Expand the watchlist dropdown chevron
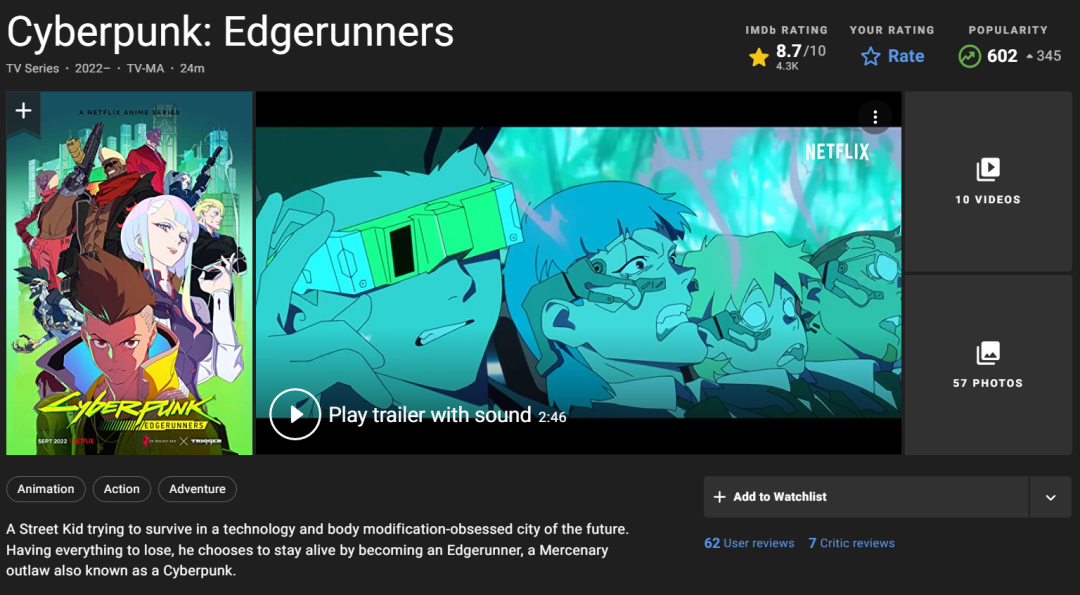The height and width of the screenshot is (595, 1080). [1050, 497]
